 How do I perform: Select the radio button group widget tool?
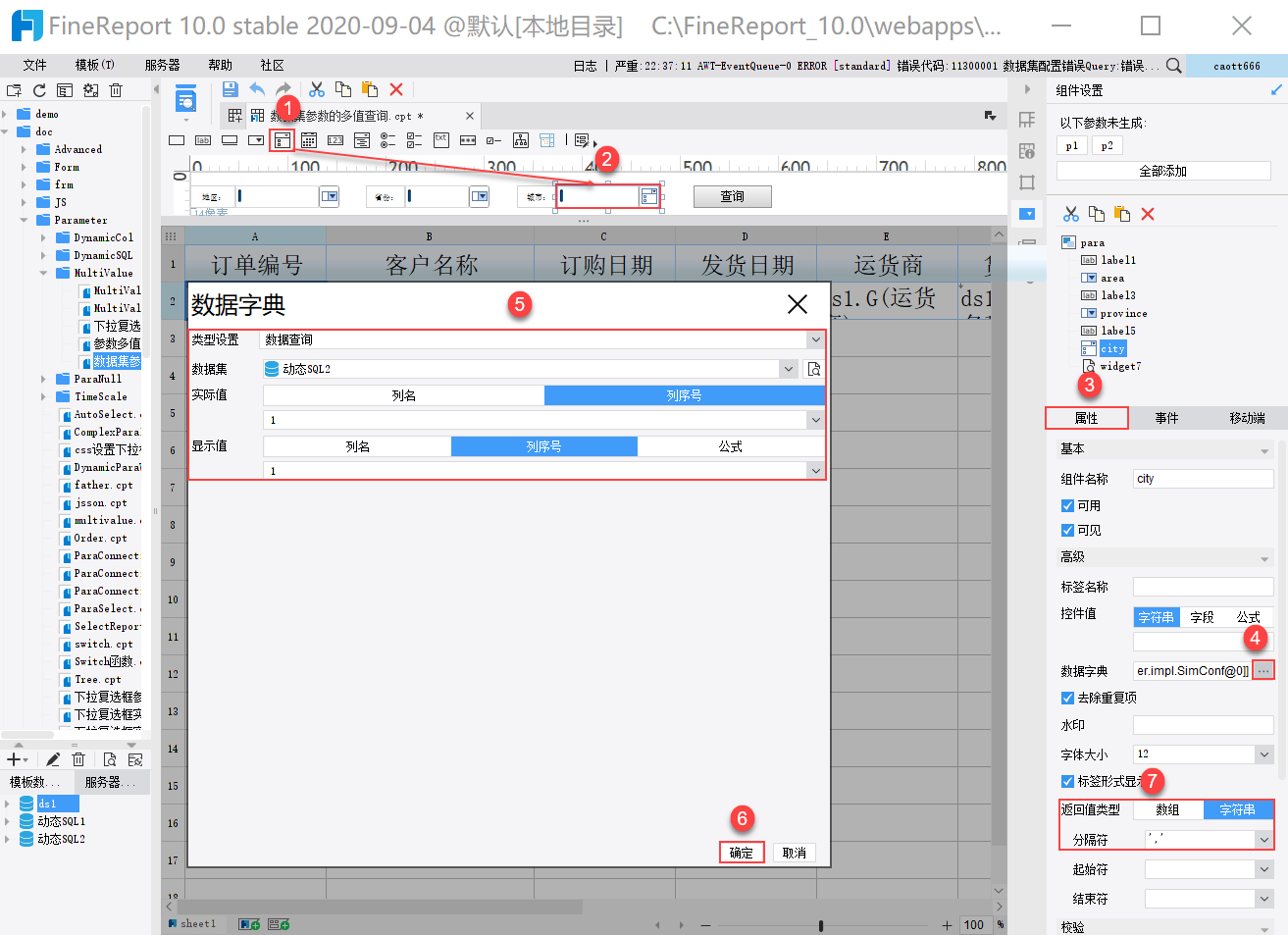(x=388, y=140)
